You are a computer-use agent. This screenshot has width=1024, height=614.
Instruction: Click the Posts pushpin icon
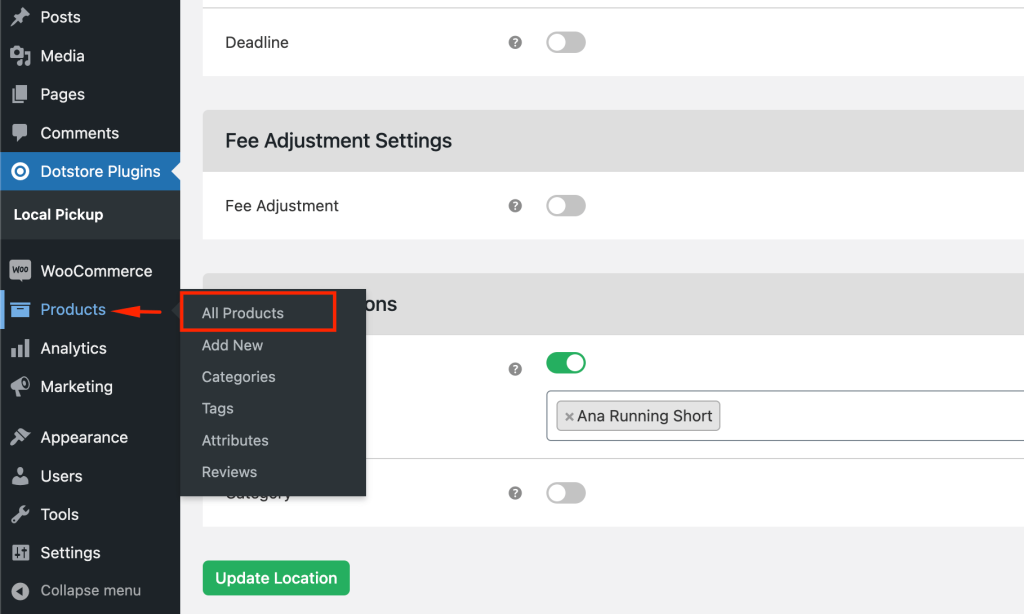[x=20, y=17]
